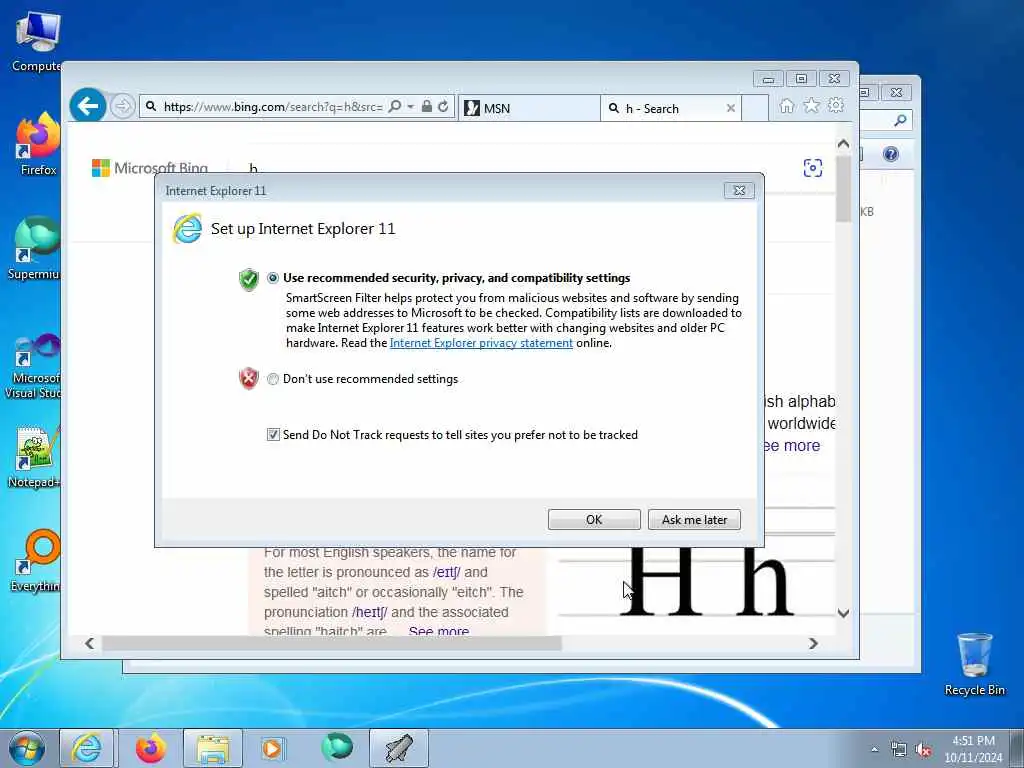Viewport: 1024px width, 768px height.
Task: Open Notepad++ desktop shortcut
Action: 36,457
